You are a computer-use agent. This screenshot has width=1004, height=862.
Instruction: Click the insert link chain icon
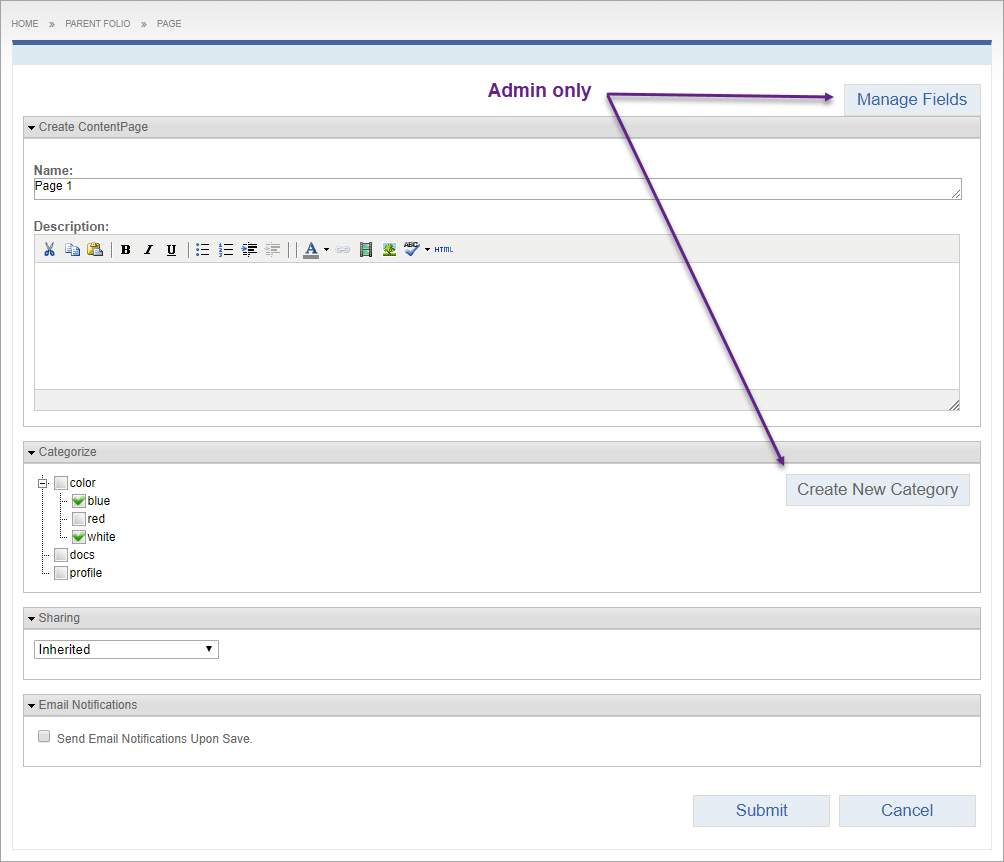tap(343, 250)
